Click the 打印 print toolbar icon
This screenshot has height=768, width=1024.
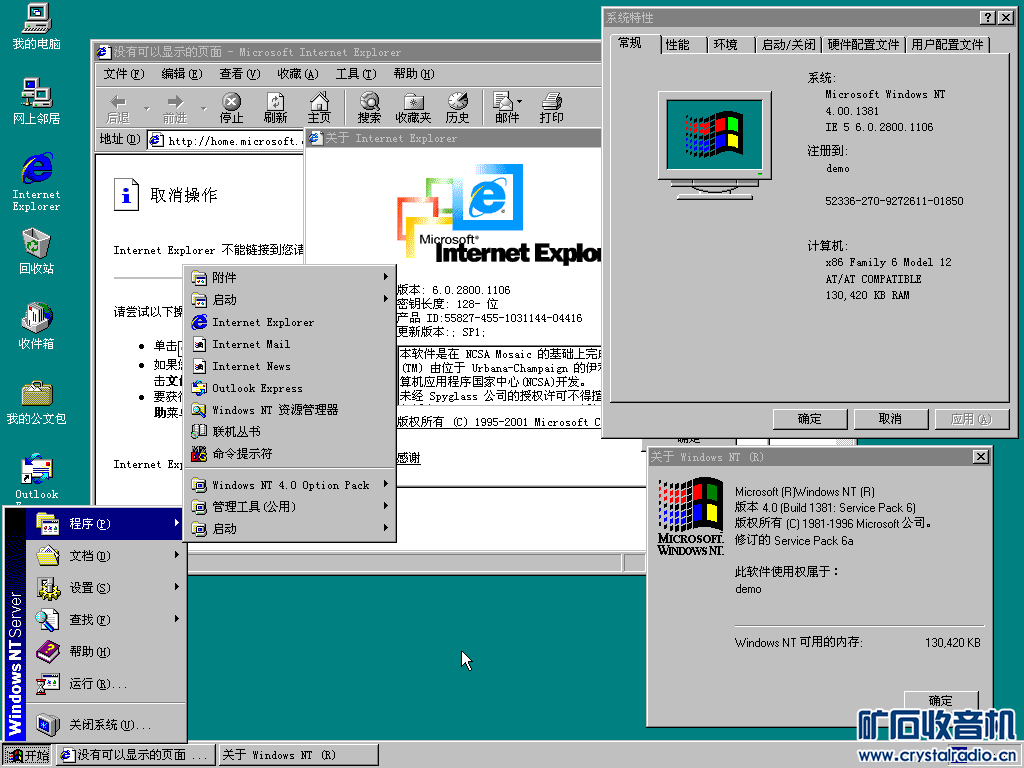tap(552, 108)
